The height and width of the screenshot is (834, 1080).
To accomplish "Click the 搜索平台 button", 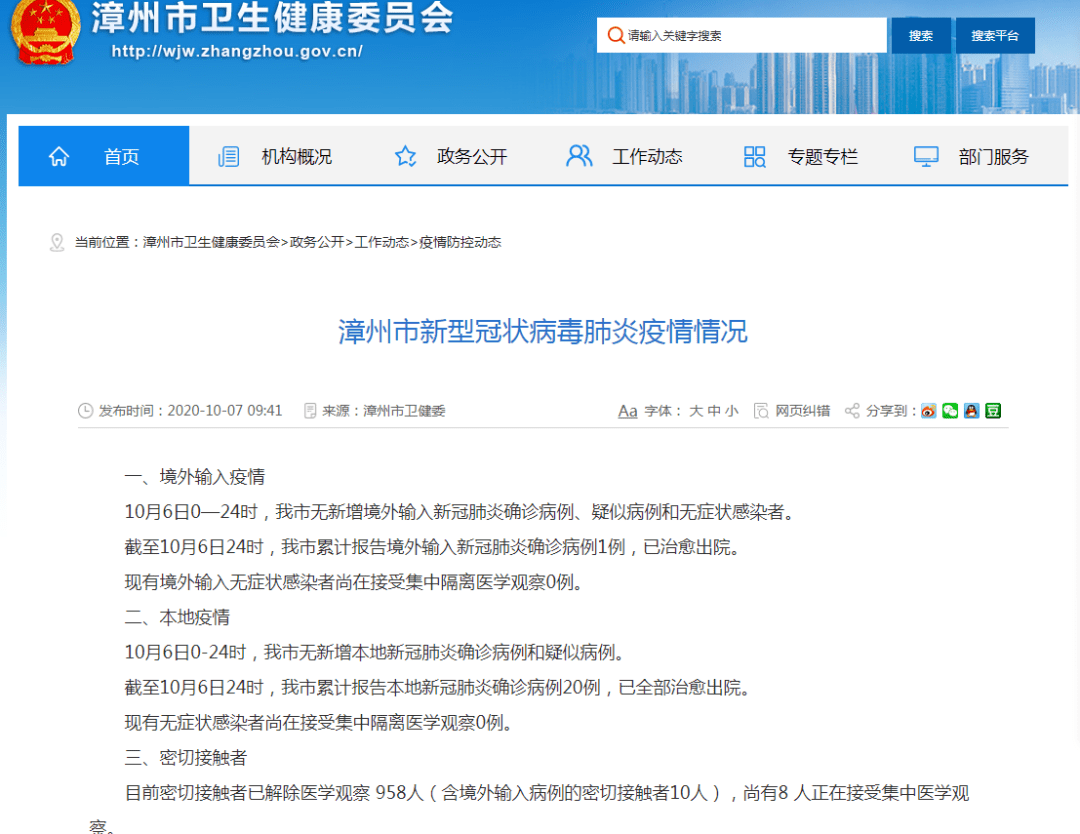I will coord(994,35).
